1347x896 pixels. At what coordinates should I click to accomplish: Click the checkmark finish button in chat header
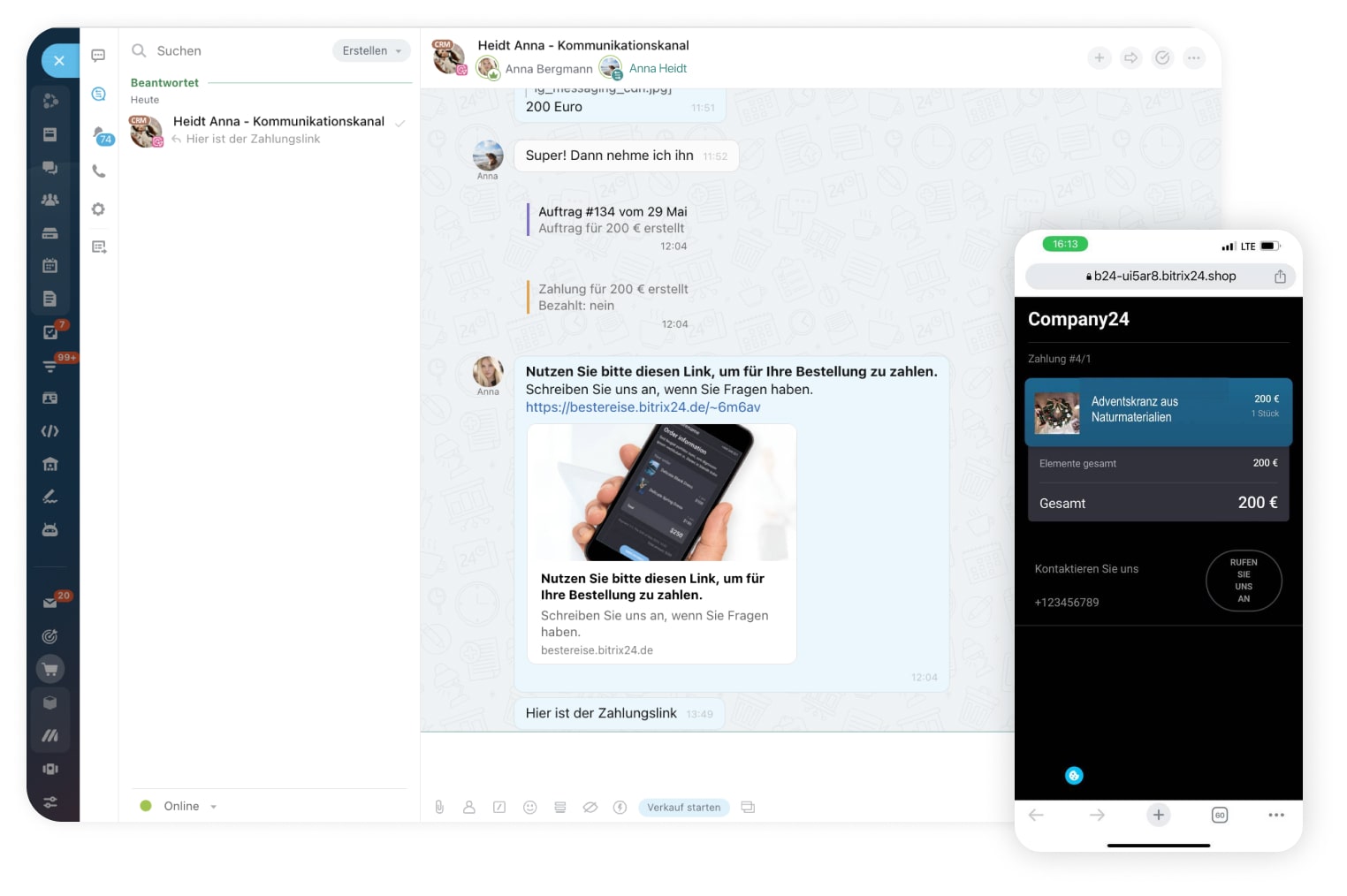1162,58
